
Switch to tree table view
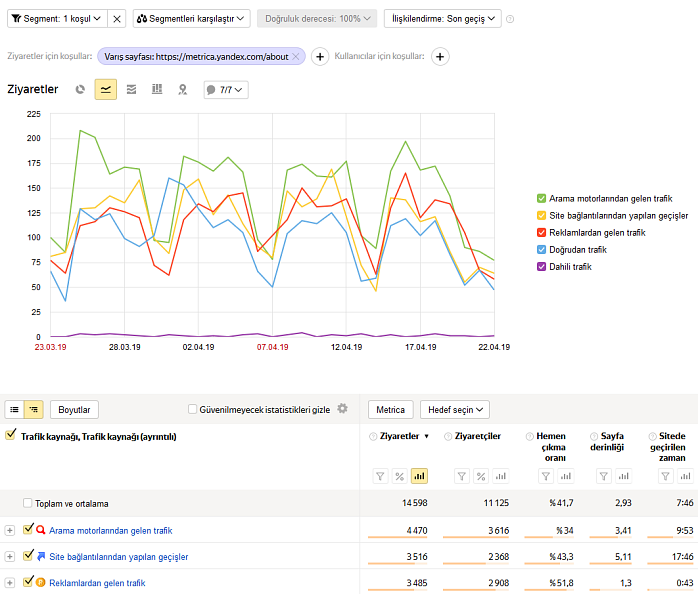click(34, 409)
